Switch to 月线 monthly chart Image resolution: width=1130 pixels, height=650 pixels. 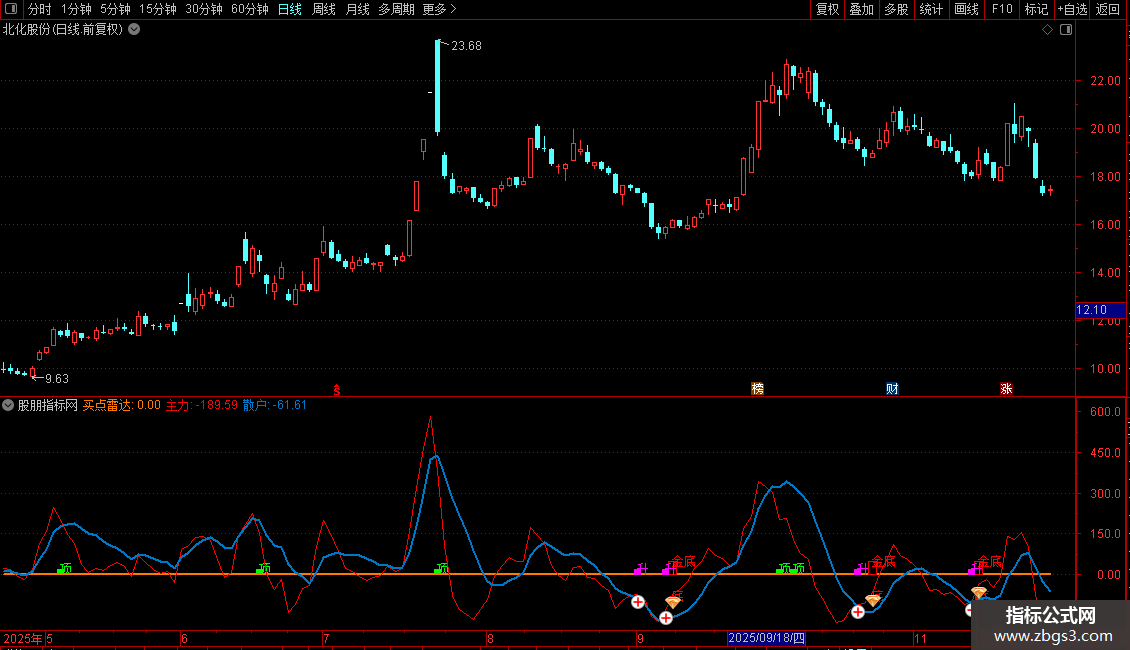click(x=357, y=9)
